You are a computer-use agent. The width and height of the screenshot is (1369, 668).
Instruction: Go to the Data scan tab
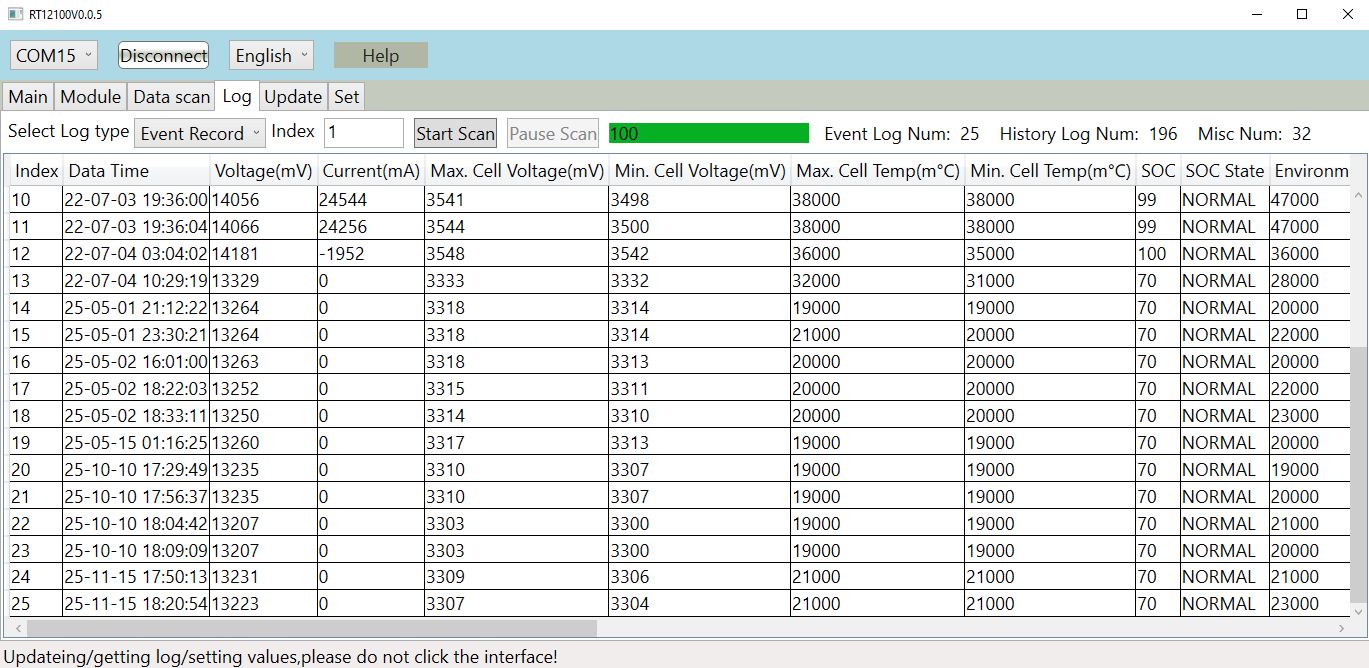(x=172, y=97)
